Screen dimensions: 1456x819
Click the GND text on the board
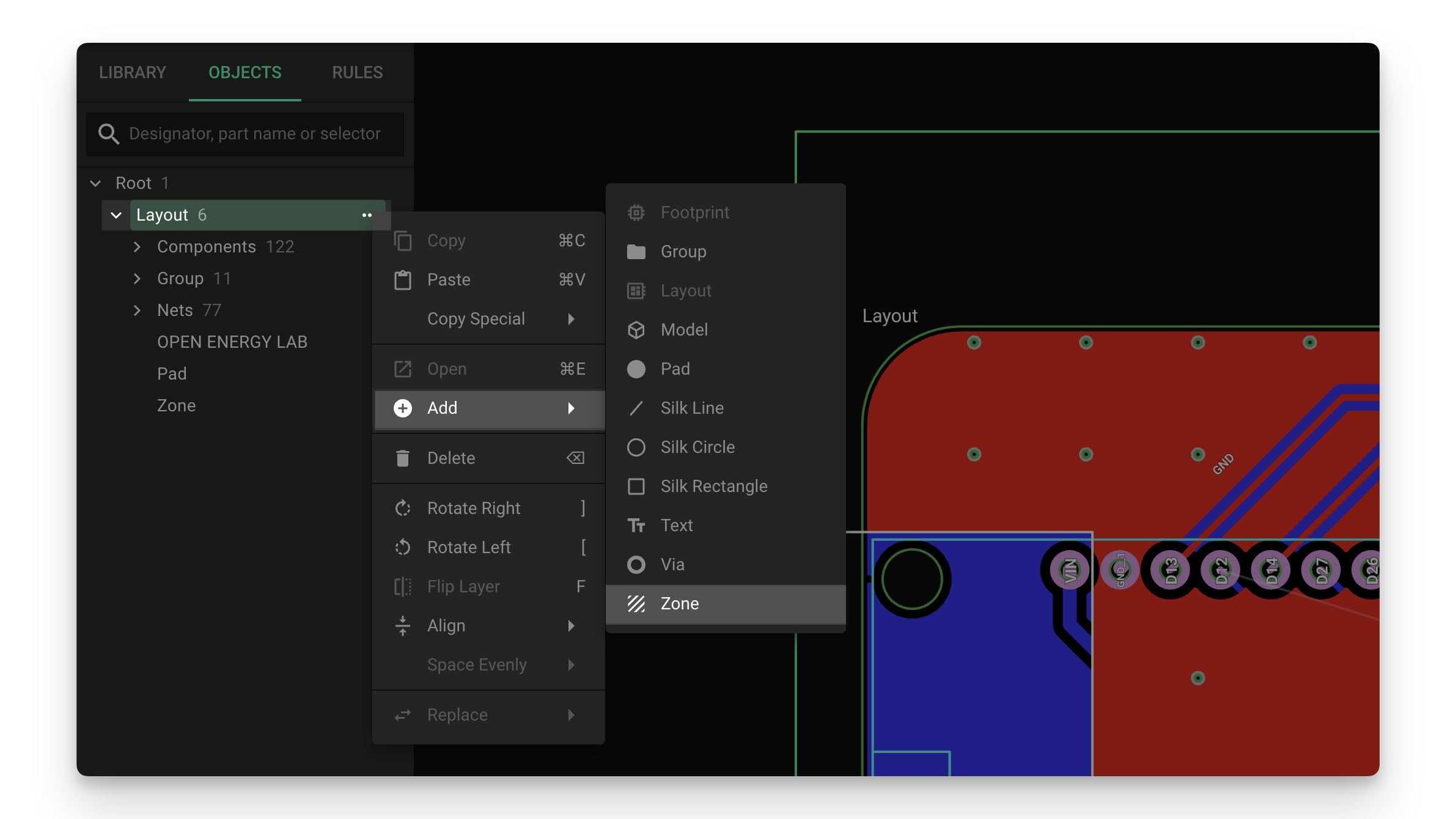point(1223,464)
